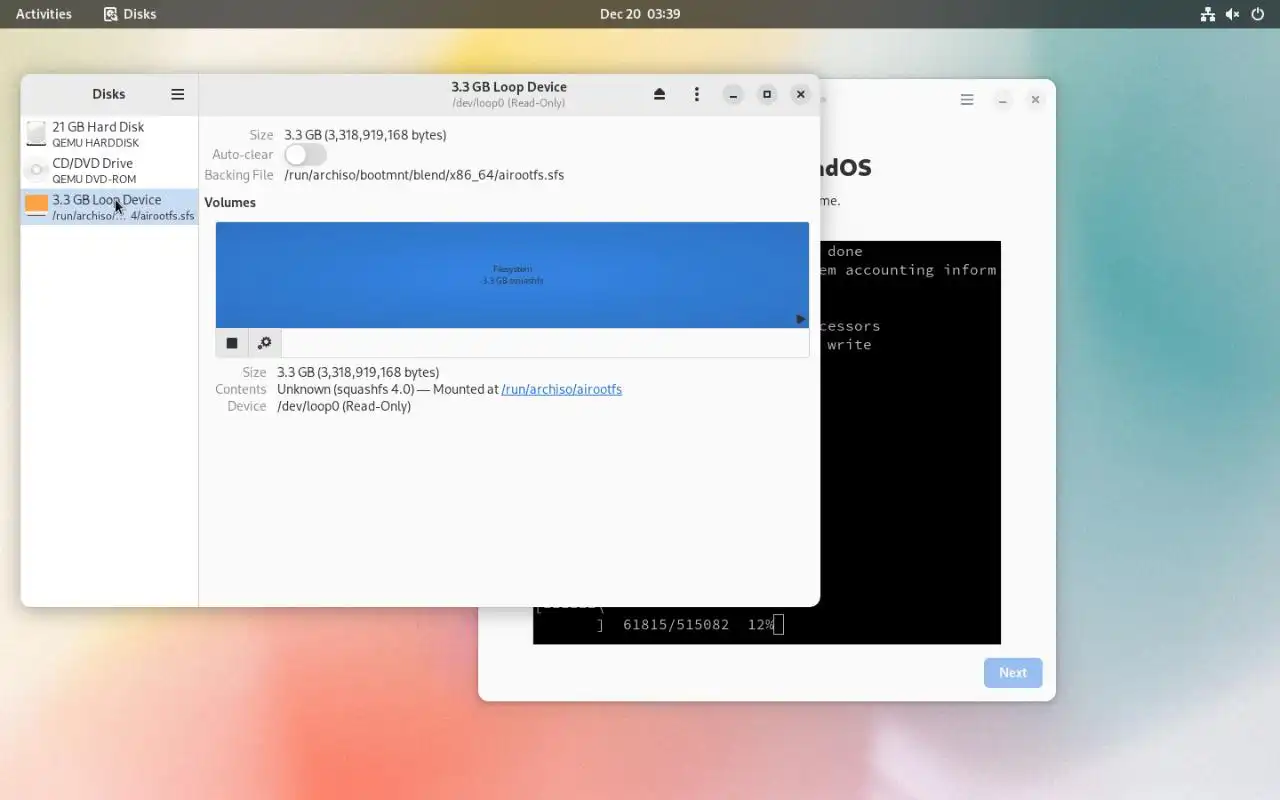The width and height of the screenshot is (1280, 800).
Task: Select the 3.3 GB Loop Device entry
Action: 109,207
